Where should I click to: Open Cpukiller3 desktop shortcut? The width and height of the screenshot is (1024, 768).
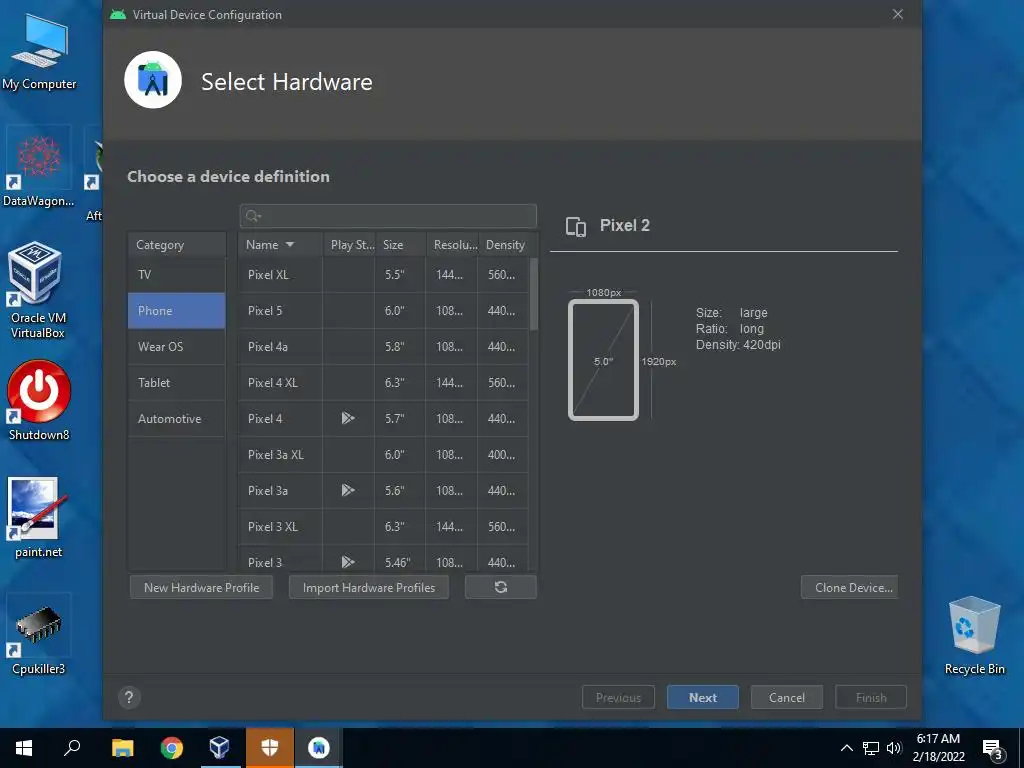pos(38,635)
